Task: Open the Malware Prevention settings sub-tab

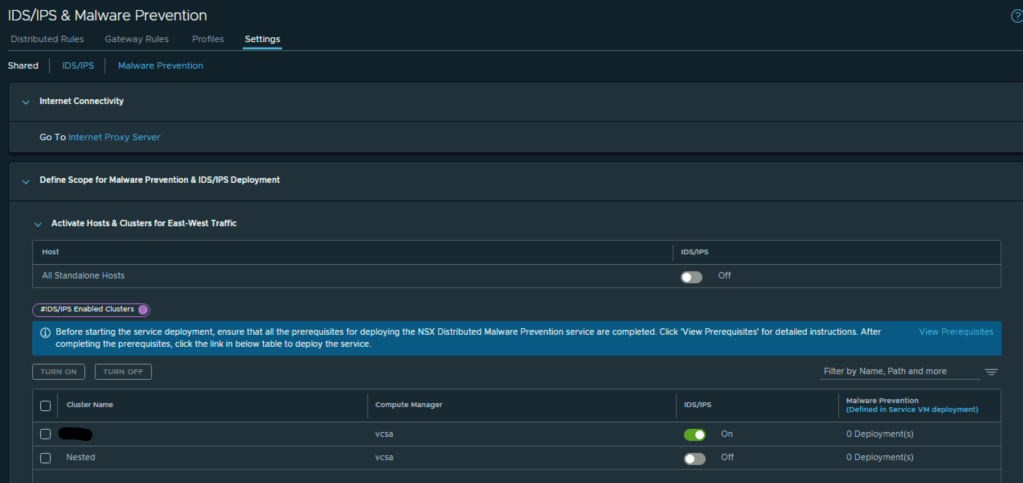Action: click(x=160, y=66)
